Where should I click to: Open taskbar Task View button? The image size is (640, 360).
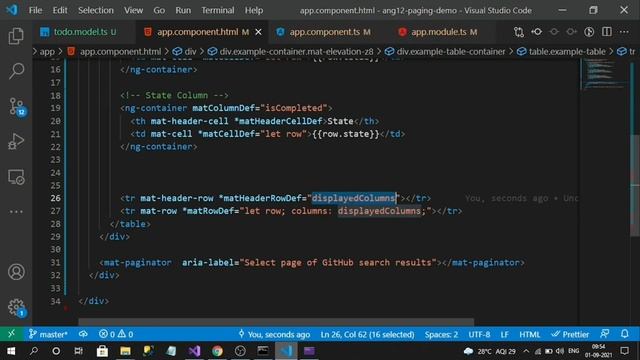pyautogui.click(x=79, y=351)
